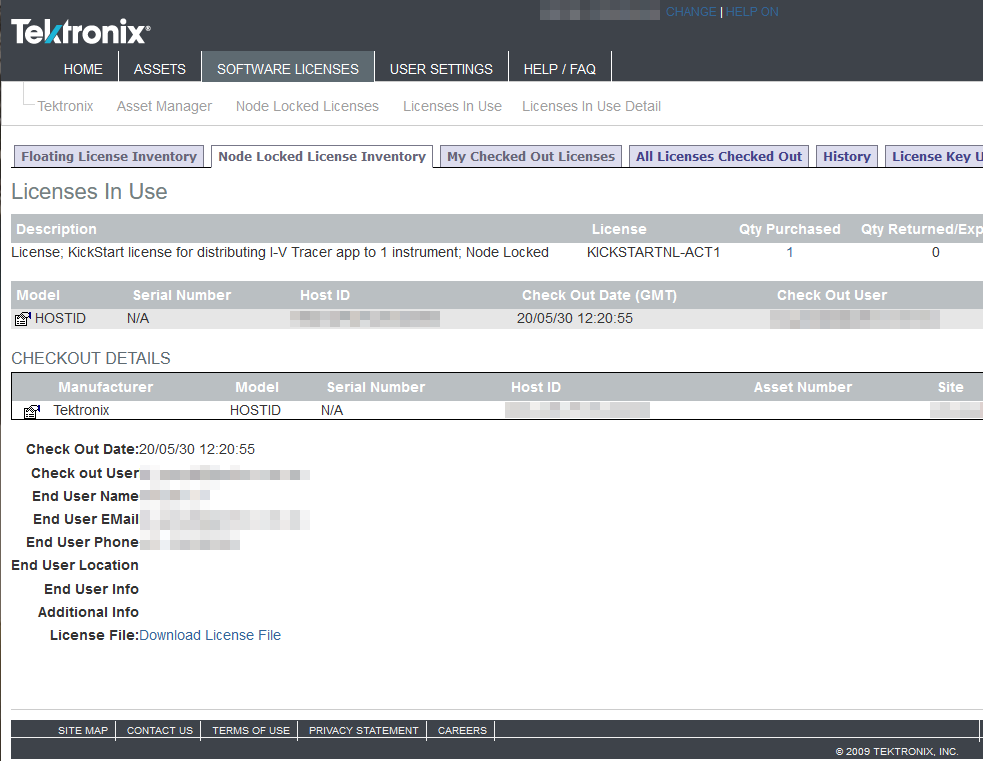
Task: Click Check Out Date (GMT) column header
Action: 599,295
